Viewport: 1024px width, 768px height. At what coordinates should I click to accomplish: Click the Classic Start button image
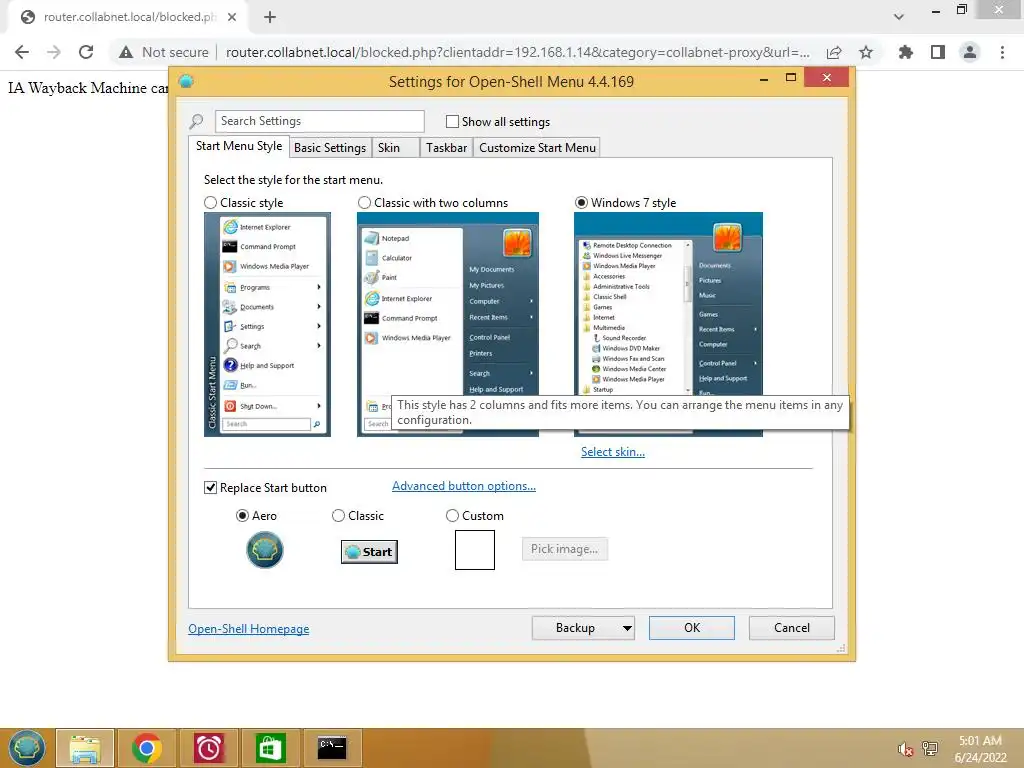coord(369,552)
